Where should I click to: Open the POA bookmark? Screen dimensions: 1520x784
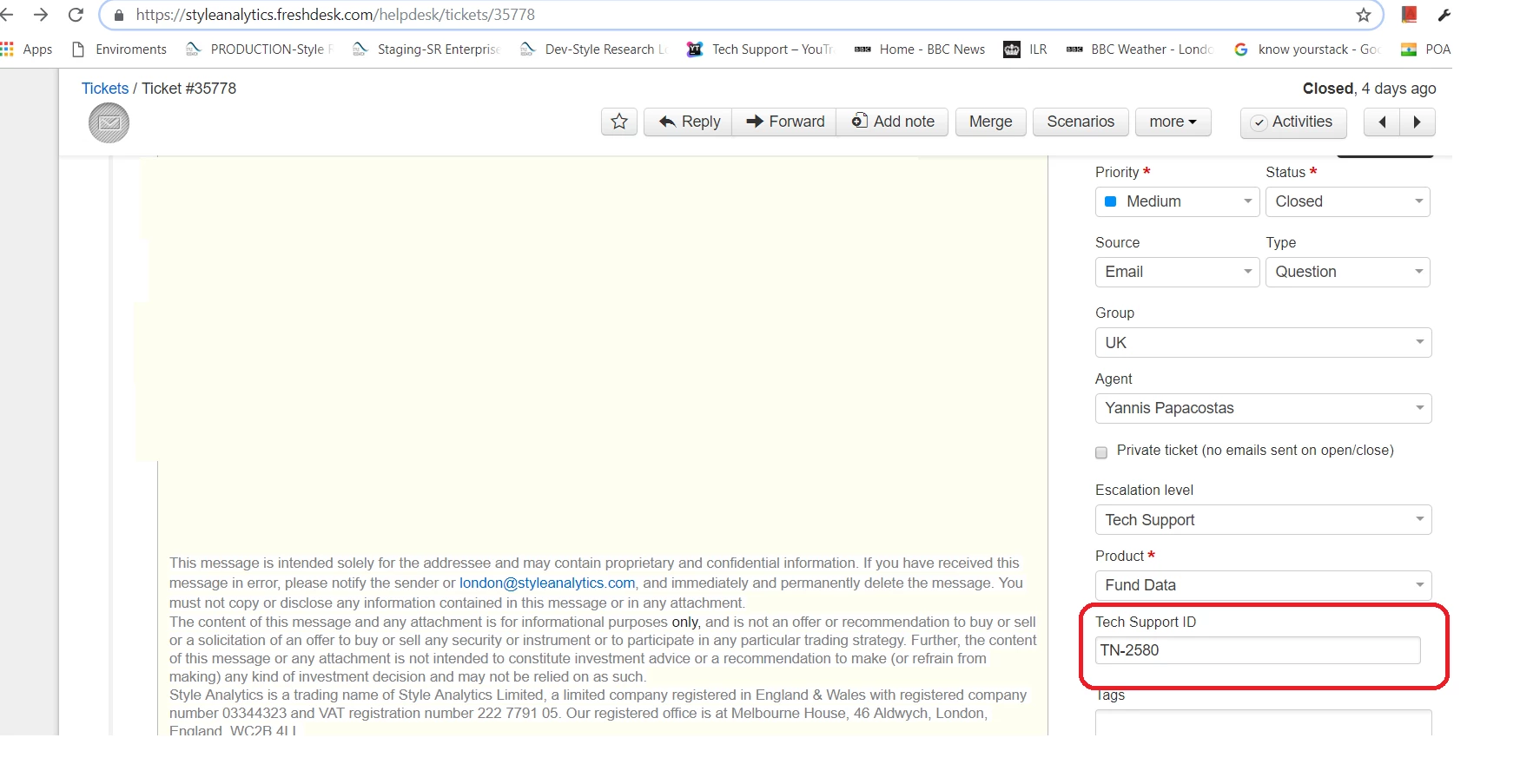[1426, 49]
